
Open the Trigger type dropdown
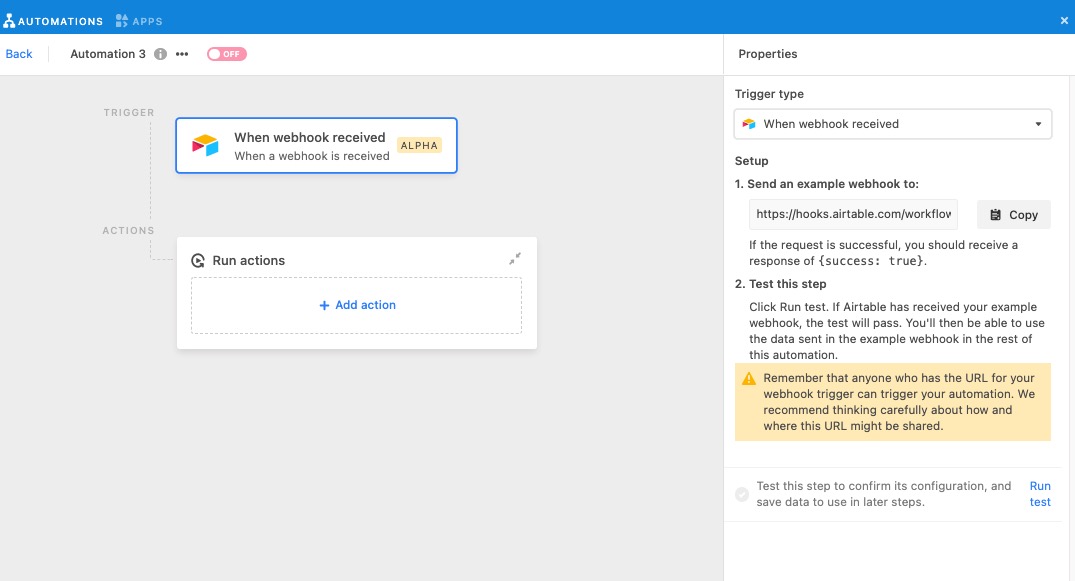[x=893, y=124]
